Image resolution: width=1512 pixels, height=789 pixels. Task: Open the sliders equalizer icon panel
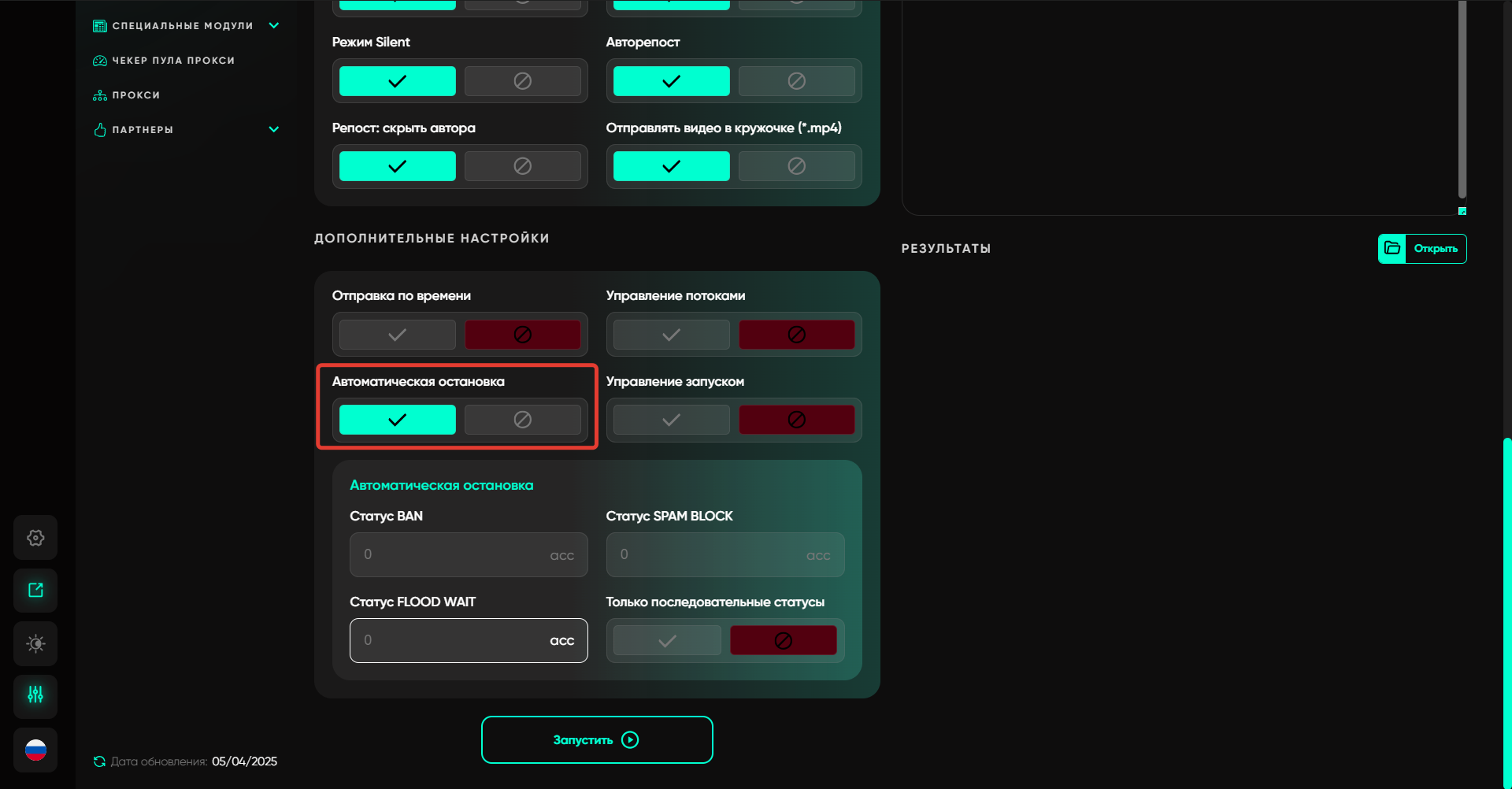click(35, 695)
